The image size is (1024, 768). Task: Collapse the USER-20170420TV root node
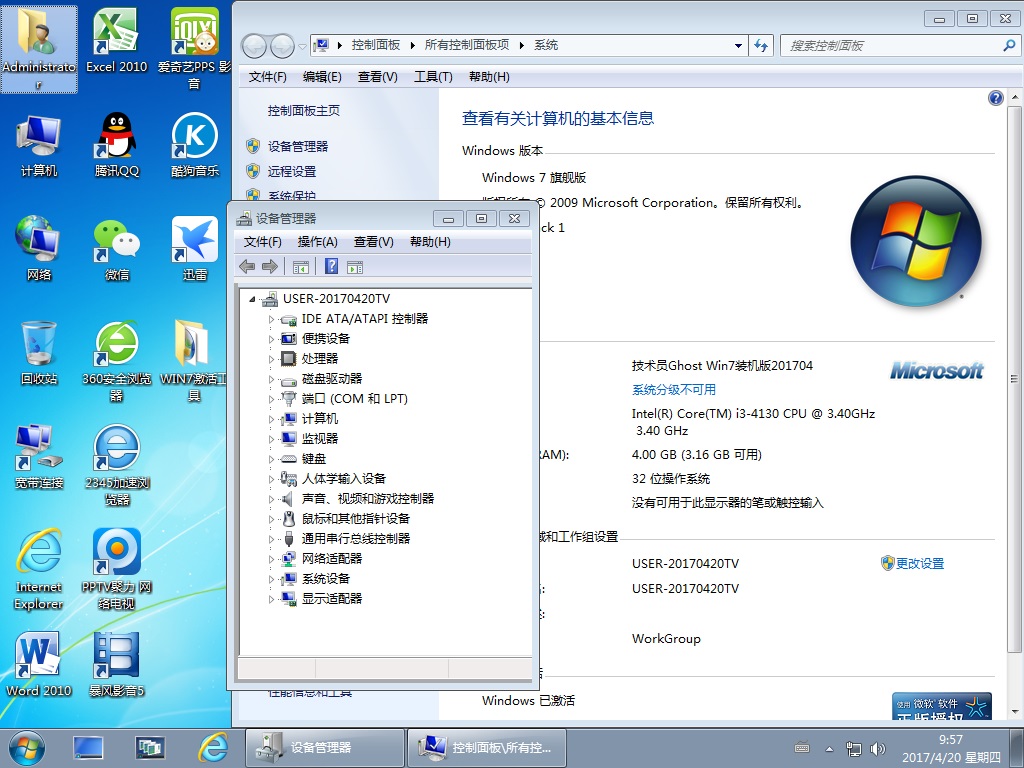point(252,299)
